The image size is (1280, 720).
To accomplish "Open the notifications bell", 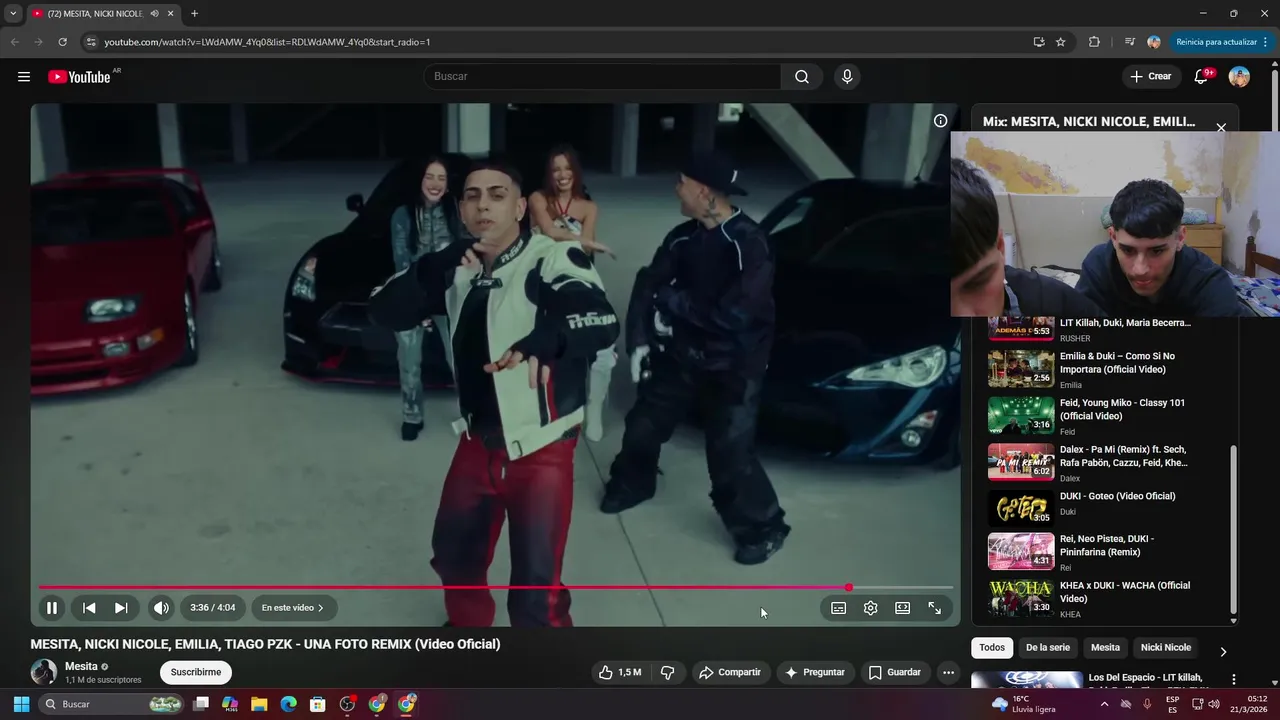I will [x=1202, y=77].
